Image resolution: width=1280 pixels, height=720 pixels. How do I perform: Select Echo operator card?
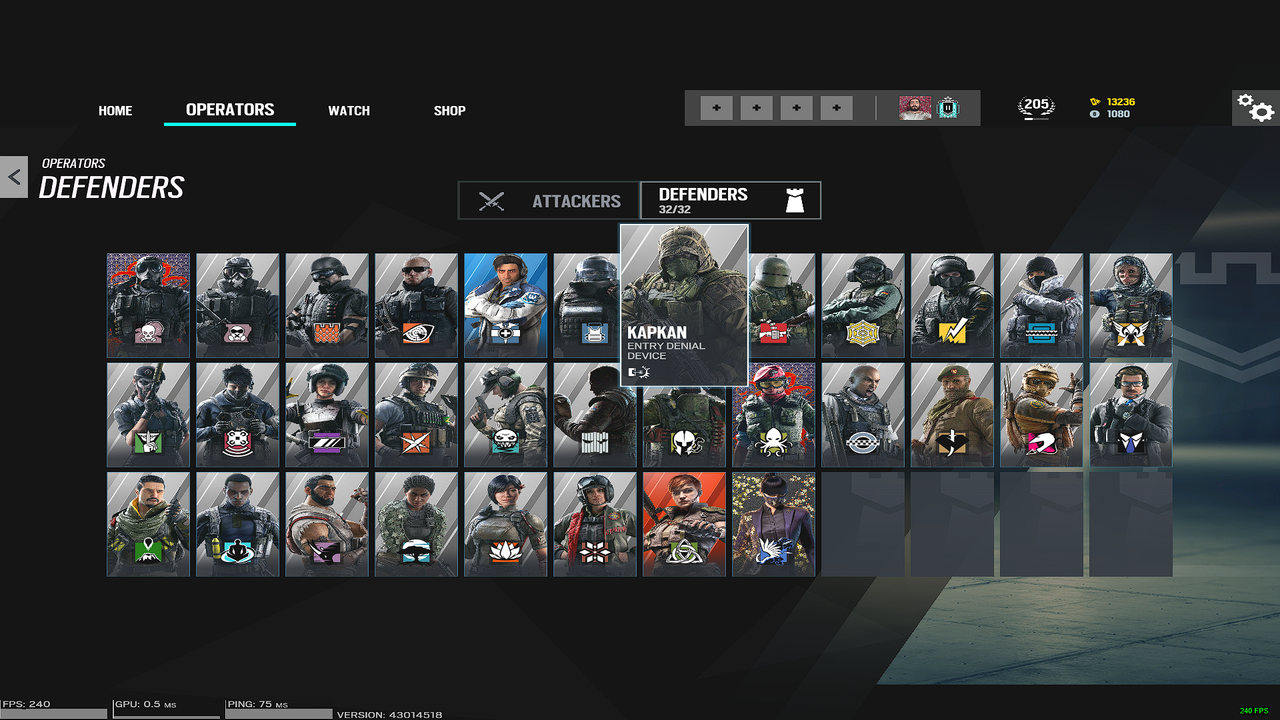pos(237,415)
